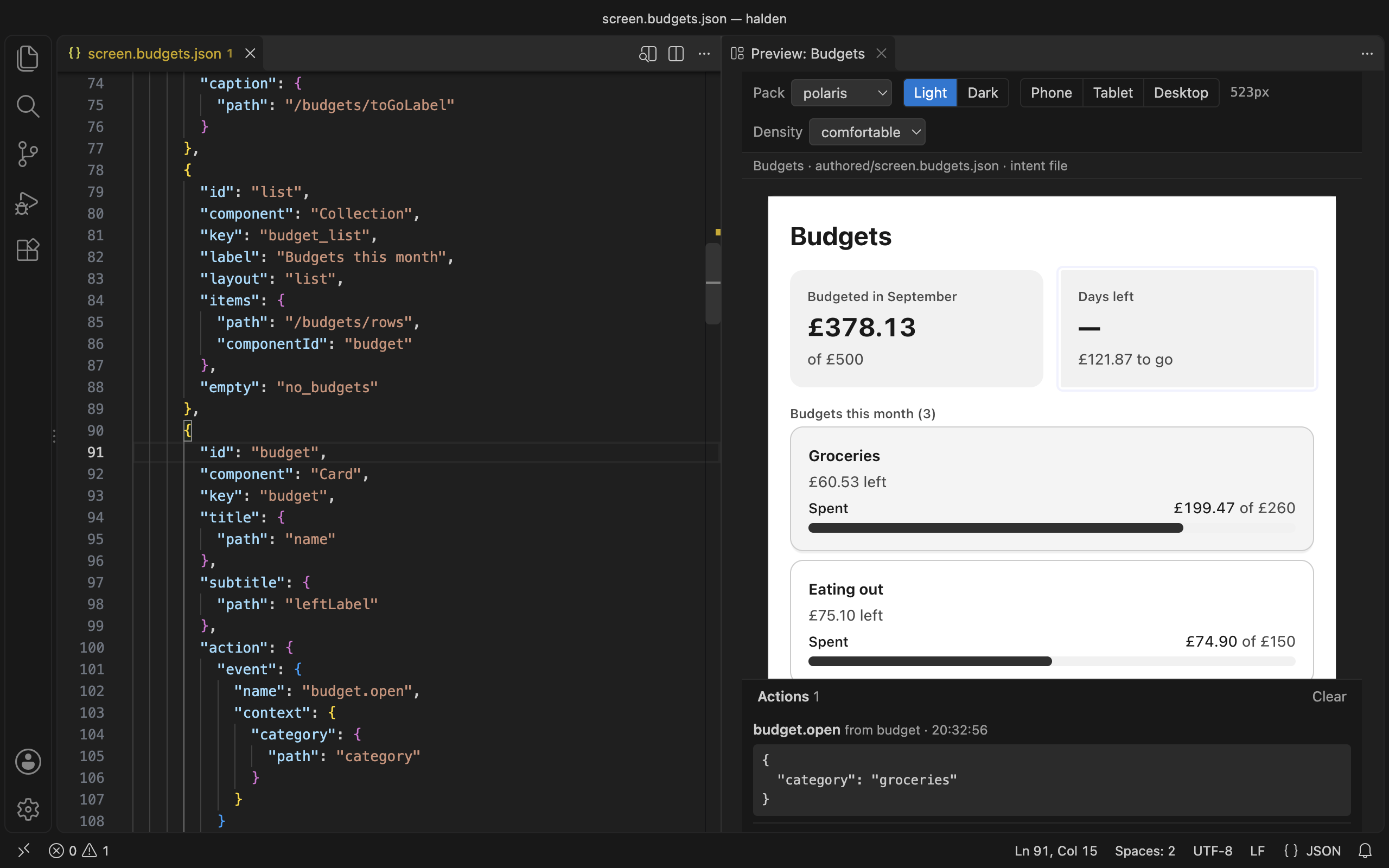Click "Budgets this month" string on line 82
This screenshot has height=868, width=1389.
[x=361, y=257]
